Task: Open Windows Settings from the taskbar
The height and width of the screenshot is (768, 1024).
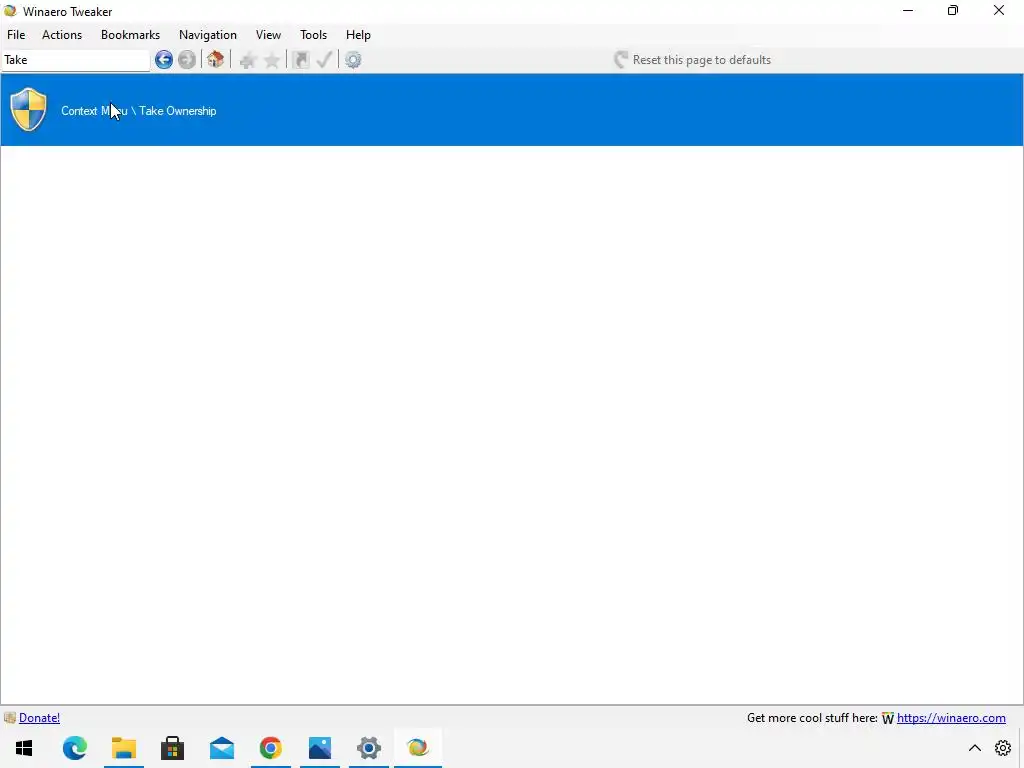Action: pos(368,748)
